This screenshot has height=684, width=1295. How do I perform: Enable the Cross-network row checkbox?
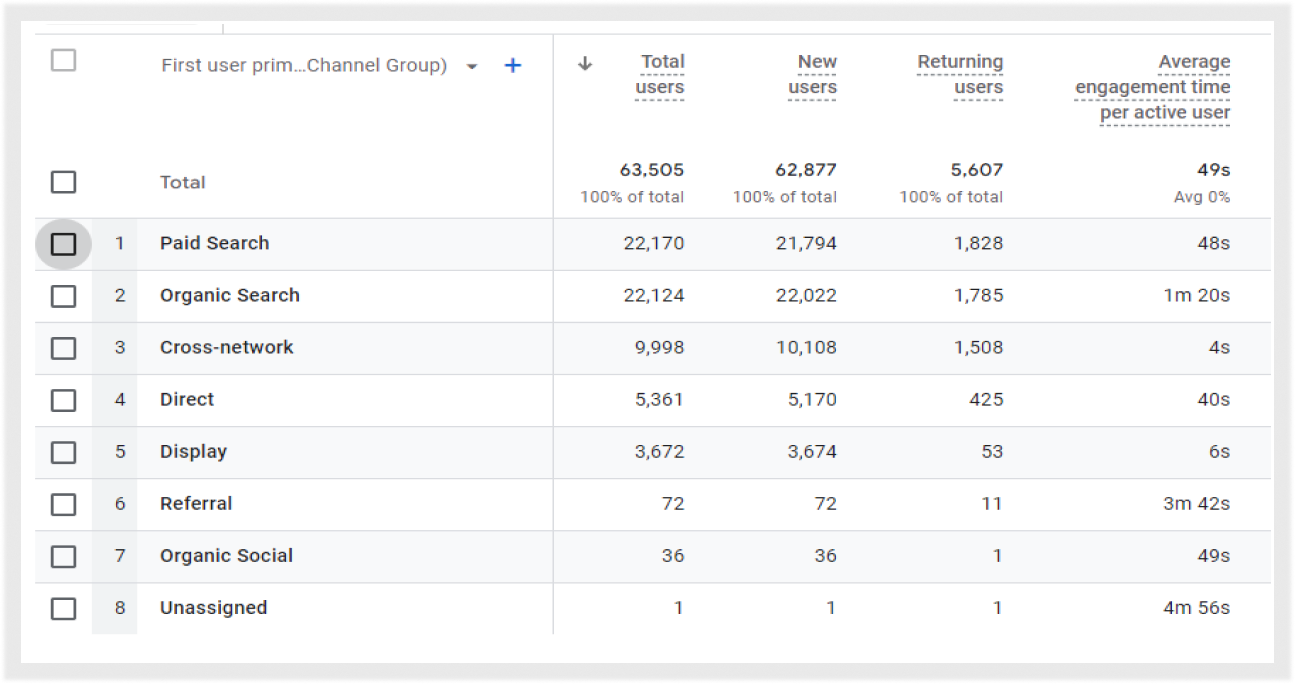click(63, 348)
